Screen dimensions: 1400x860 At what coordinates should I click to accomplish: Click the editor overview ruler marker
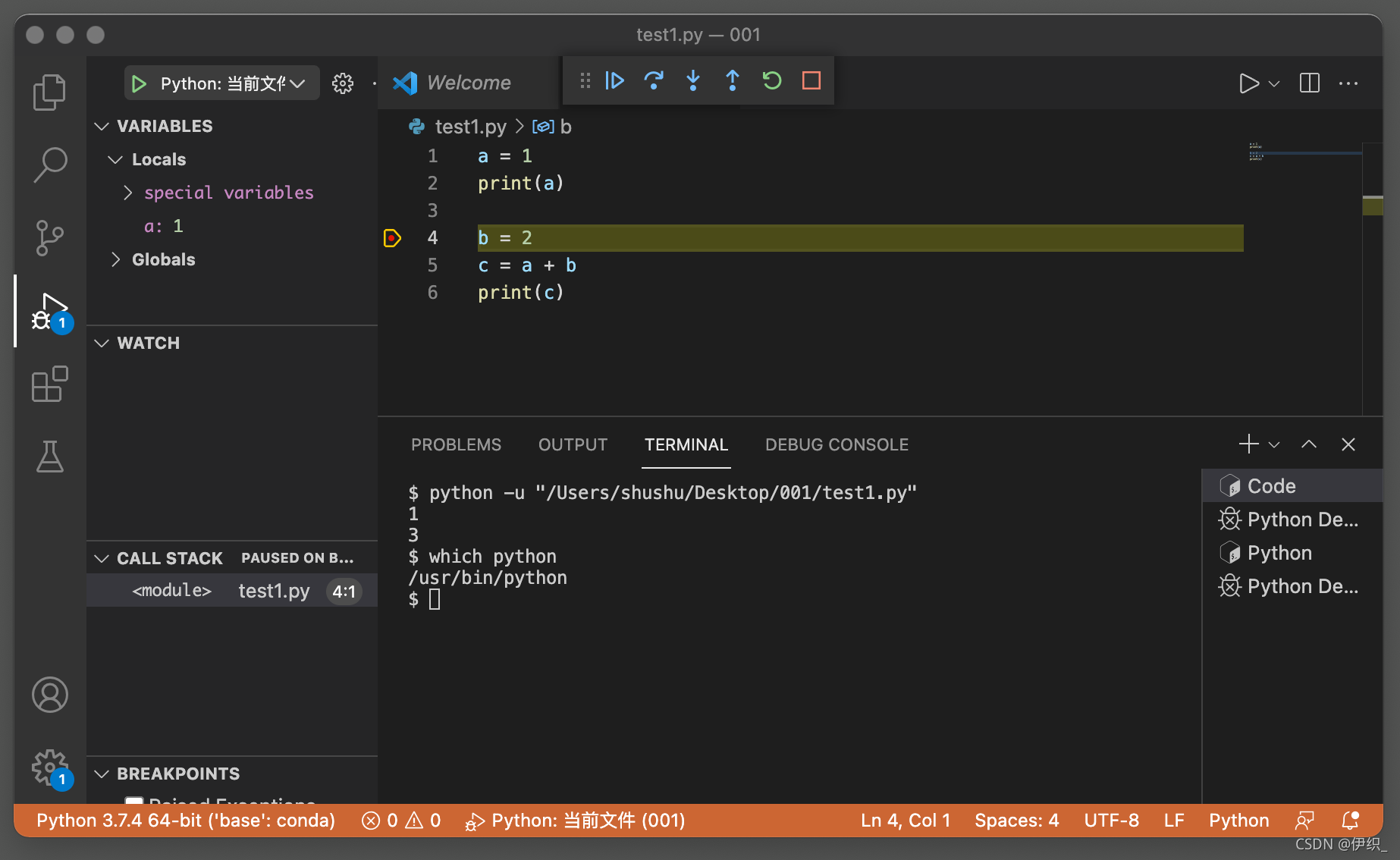point(1372,206)
